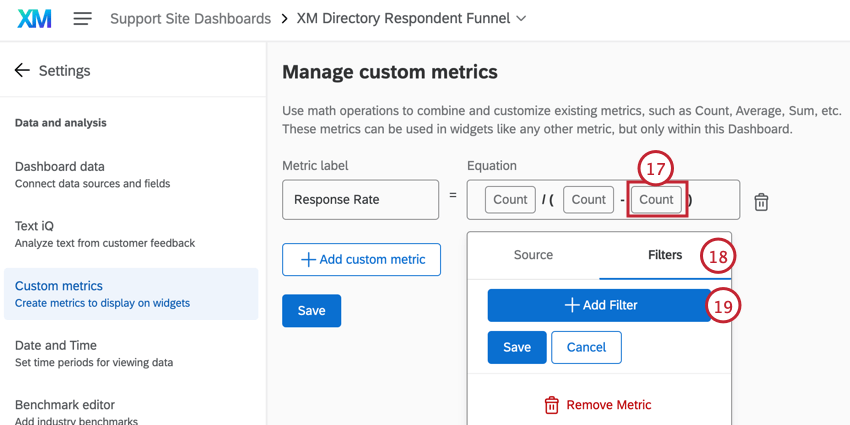Click the XM logo icon
The image size is (850, 425).
pos(34,19)
